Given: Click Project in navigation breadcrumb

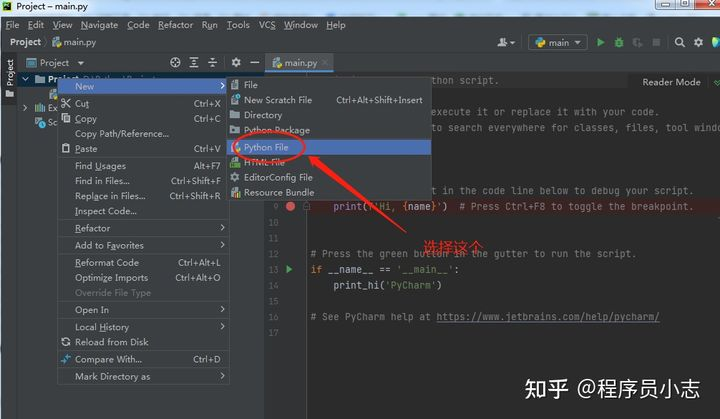Looking at the screenshot, I should point(25,42).
